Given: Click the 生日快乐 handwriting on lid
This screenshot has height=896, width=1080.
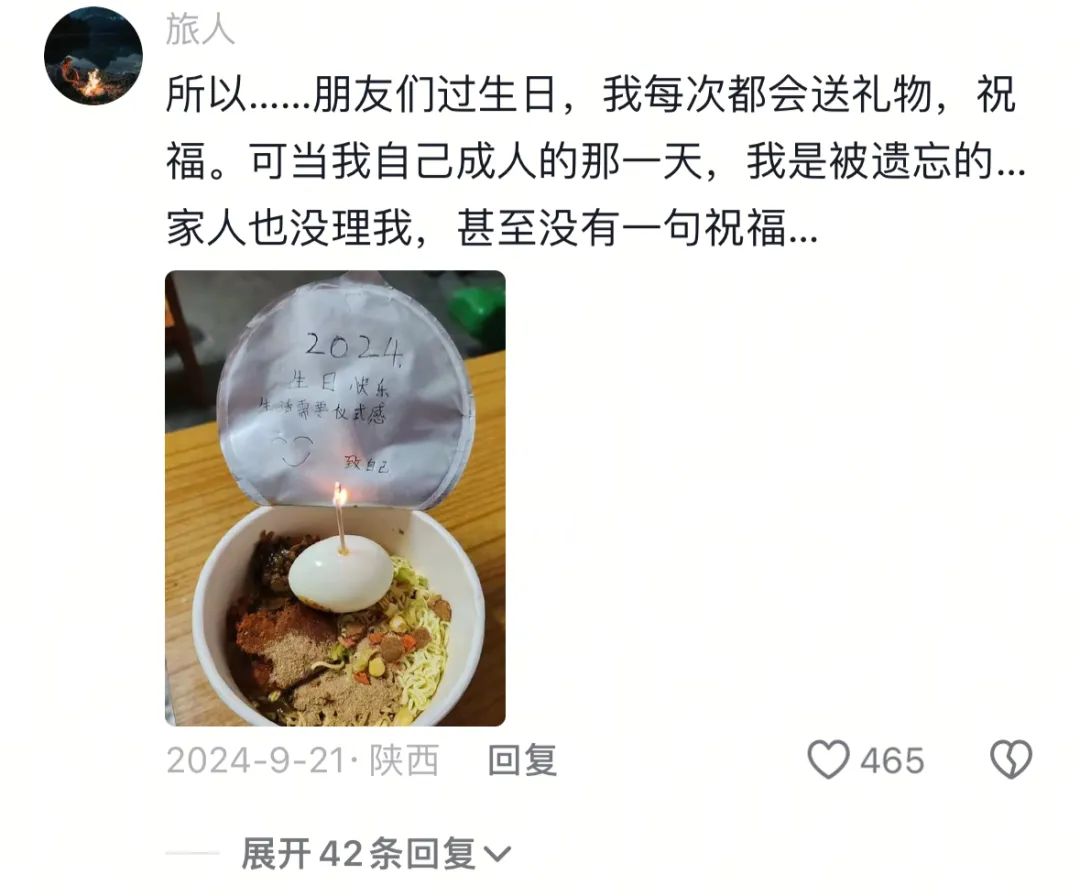Looking at the screenshot, I should (x=340, y=384).
